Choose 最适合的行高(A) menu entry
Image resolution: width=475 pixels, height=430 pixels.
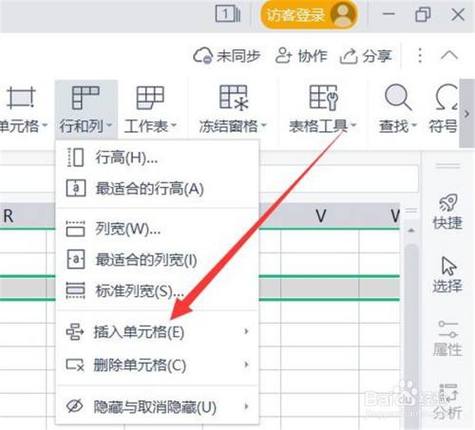pos(157,189)
